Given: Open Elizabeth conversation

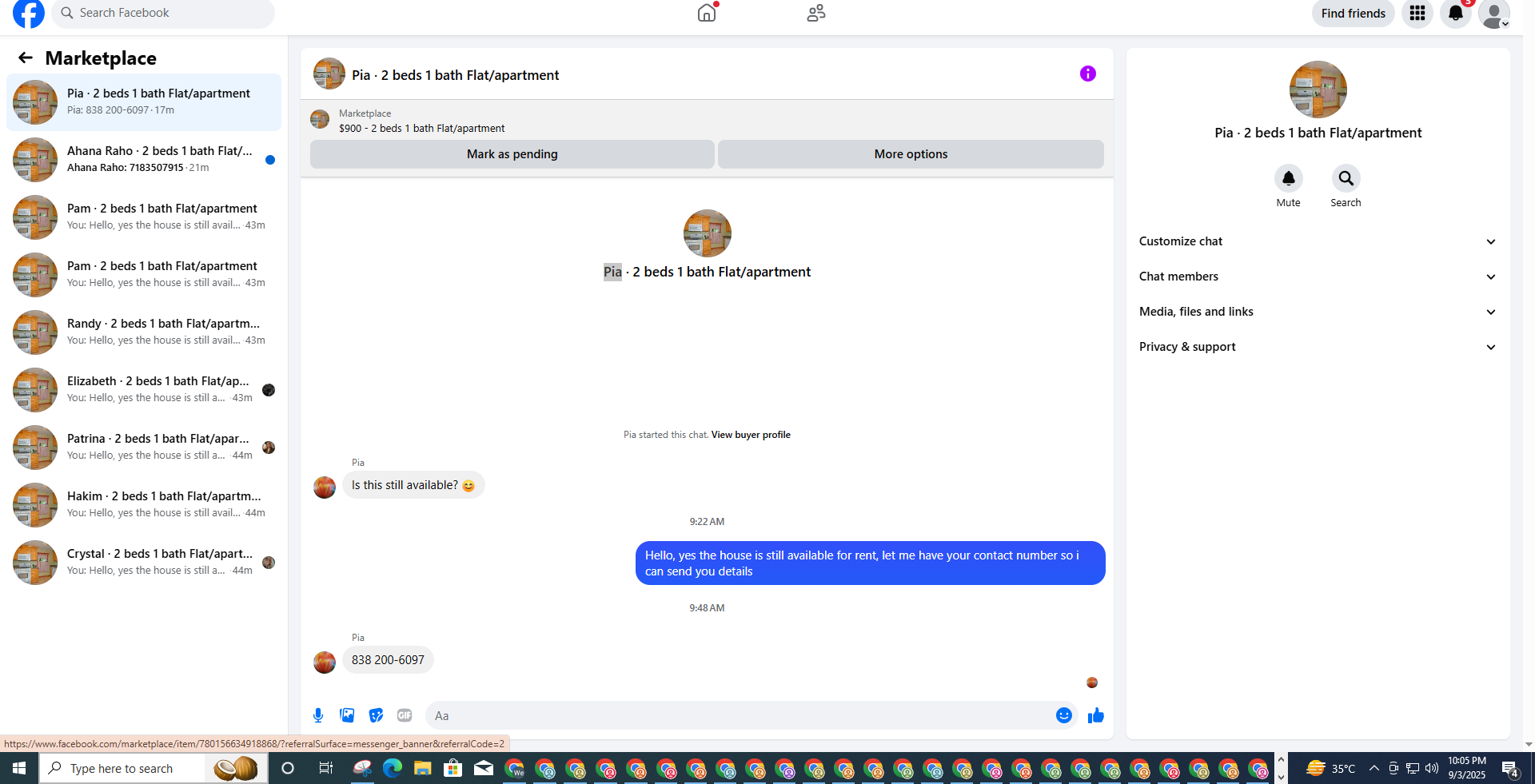Looking at the screenshot, I should 144,389.
